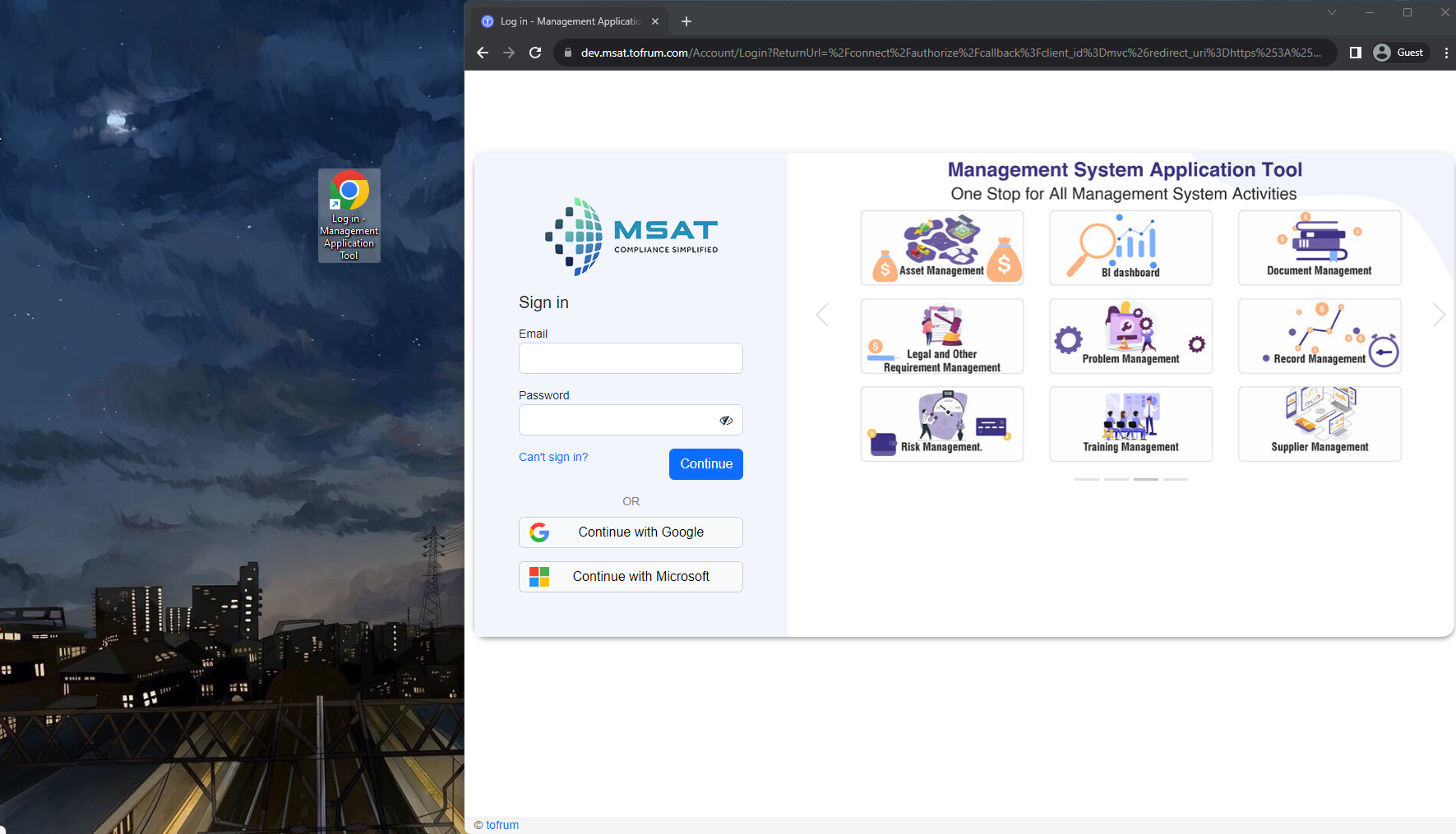Open the Record Management tile

1319,336
